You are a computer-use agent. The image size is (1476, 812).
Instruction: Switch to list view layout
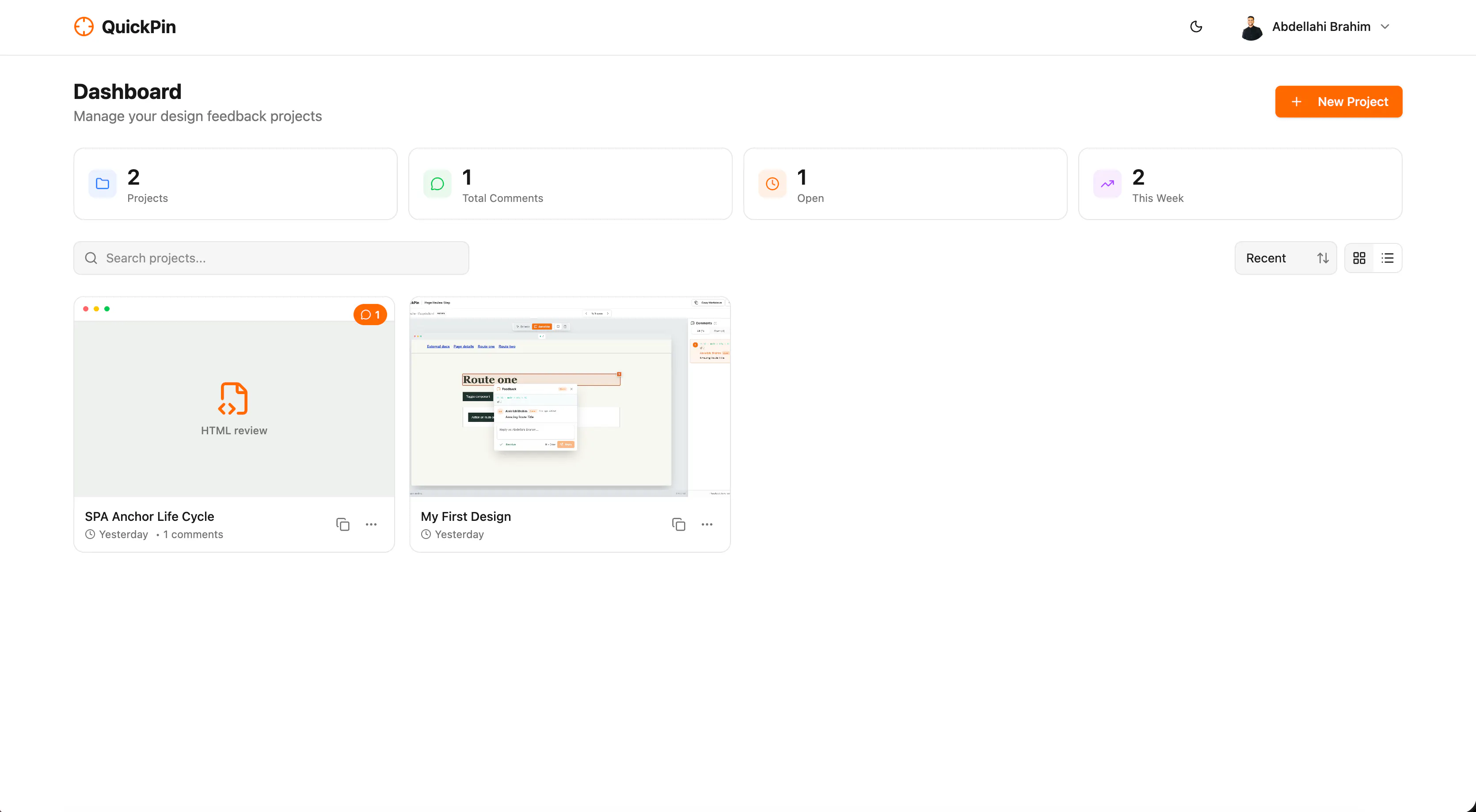(1387, 258)
